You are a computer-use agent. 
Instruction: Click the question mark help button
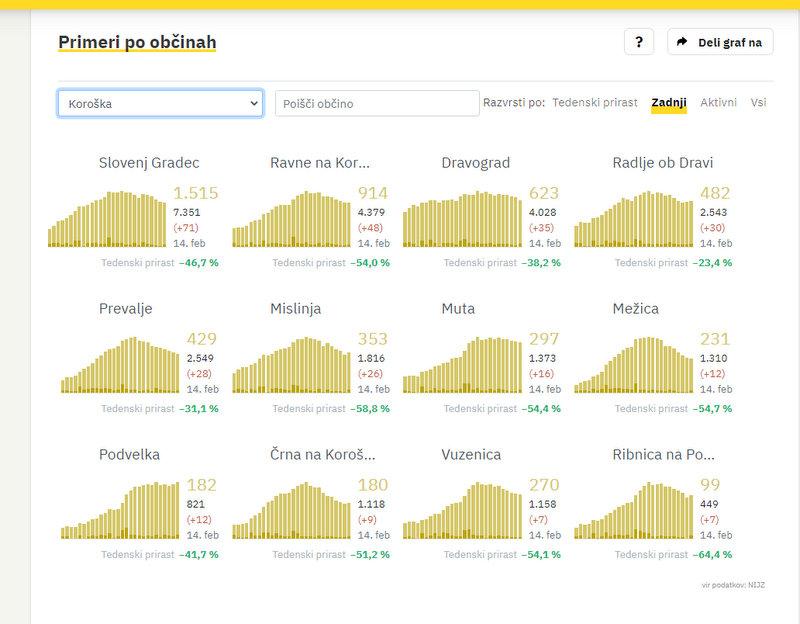(639, 42)
